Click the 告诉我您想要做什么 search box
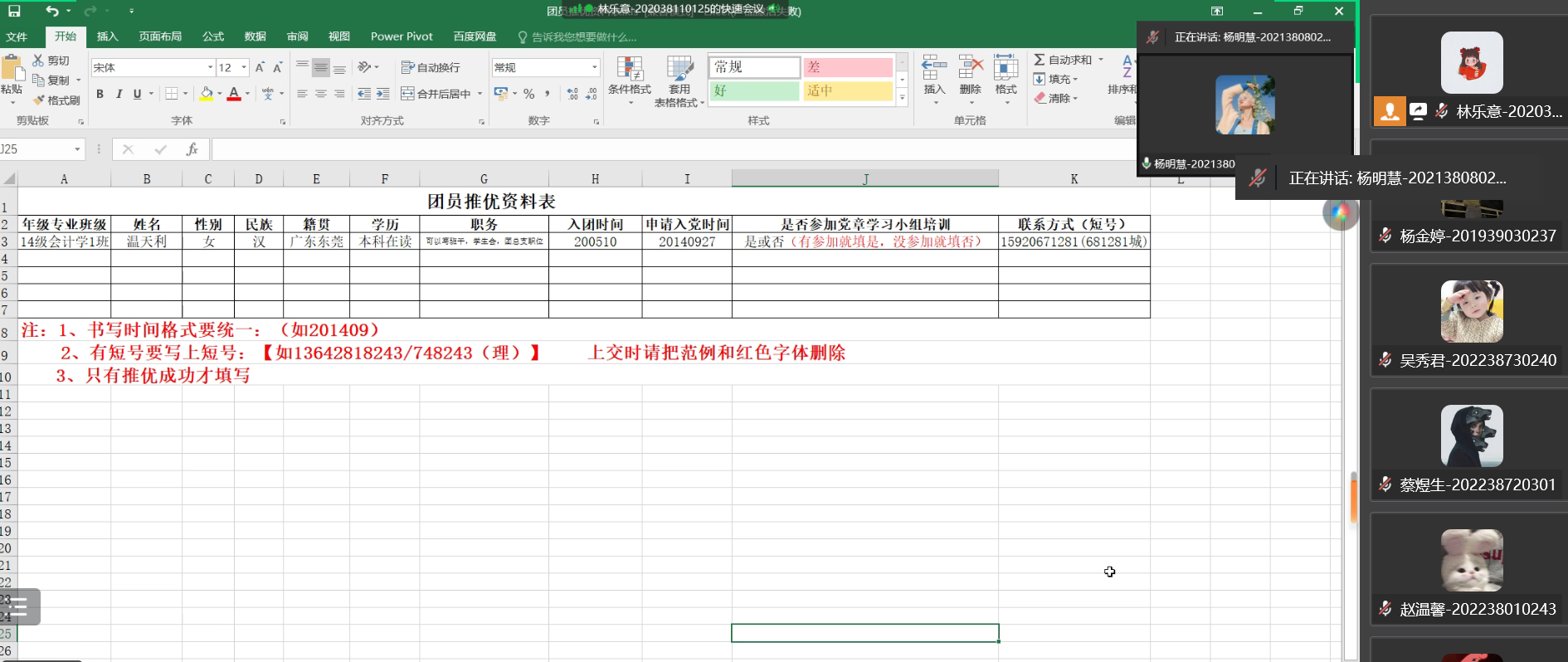This screenshot has height=662, width=1568. click(577, 37)
